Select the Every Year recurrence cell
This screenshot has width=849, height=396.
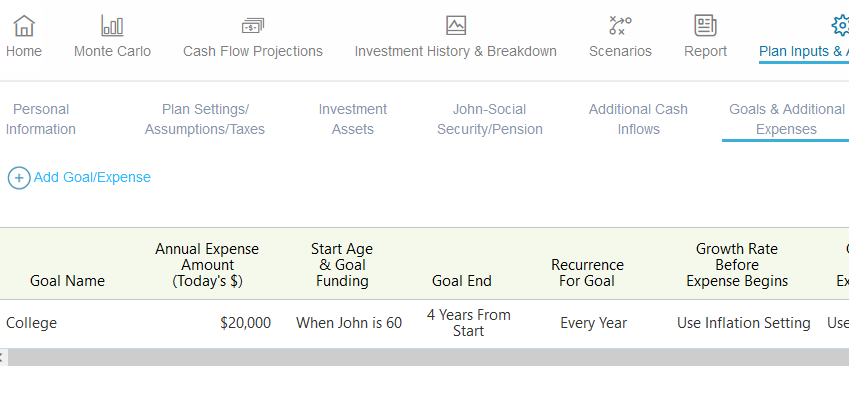tap(593, 323)
